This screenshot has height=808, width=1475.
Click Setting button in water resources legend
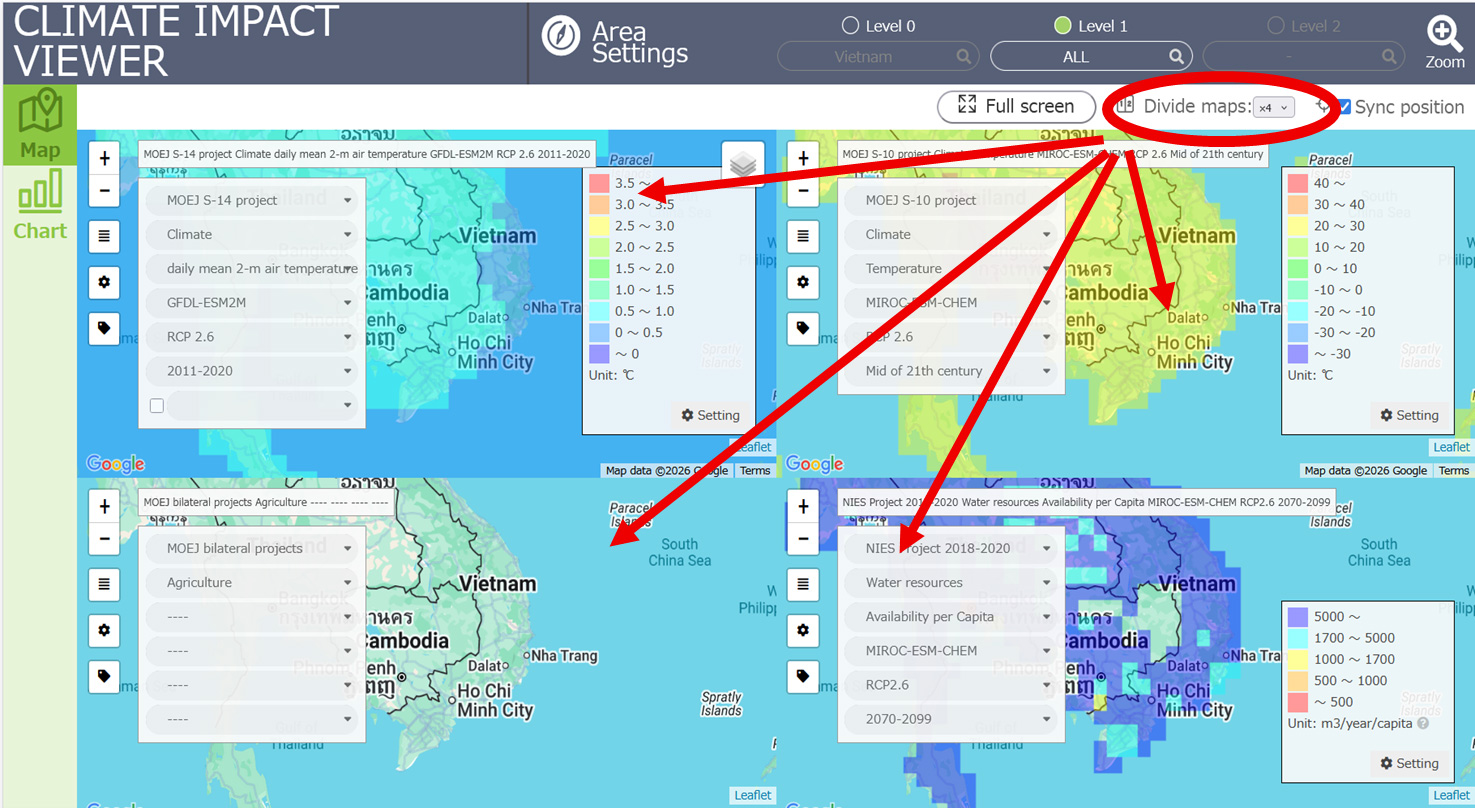(1409, 763)
